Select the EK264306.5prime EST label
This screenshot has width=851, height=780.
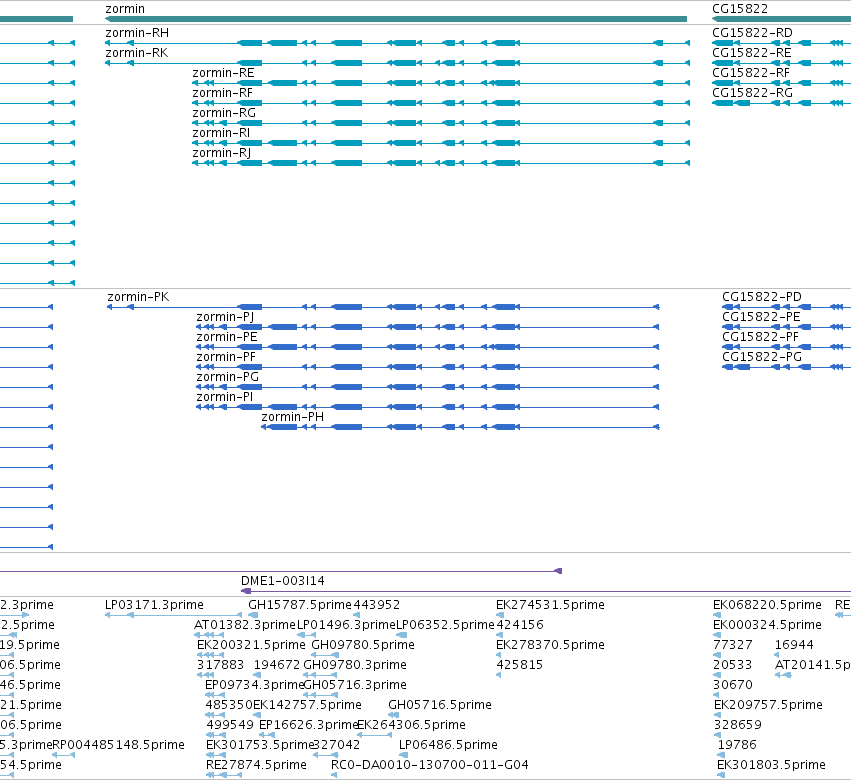411,725
